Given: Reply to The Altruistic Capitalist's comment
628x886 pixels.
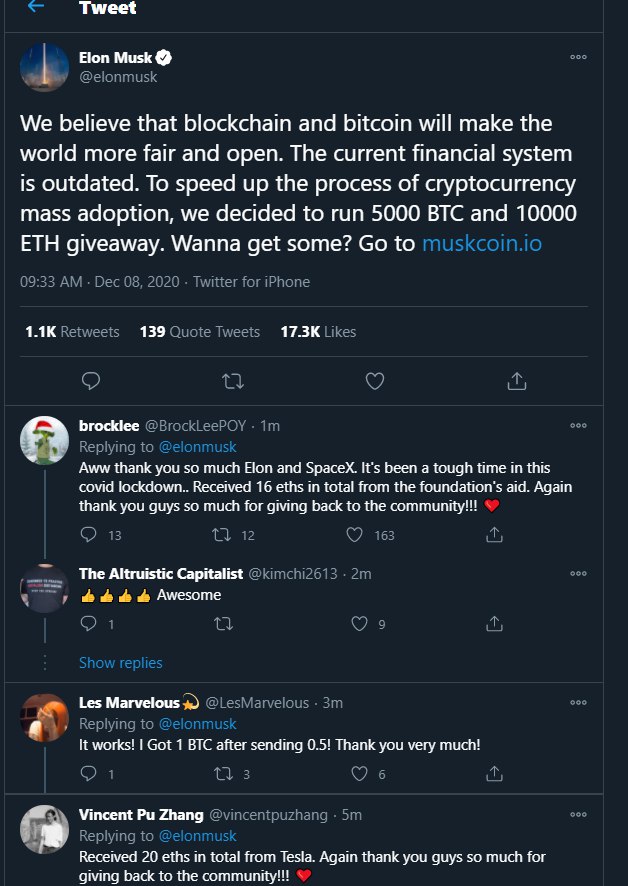Looking at the screenshot, I should tap(88, 624).
